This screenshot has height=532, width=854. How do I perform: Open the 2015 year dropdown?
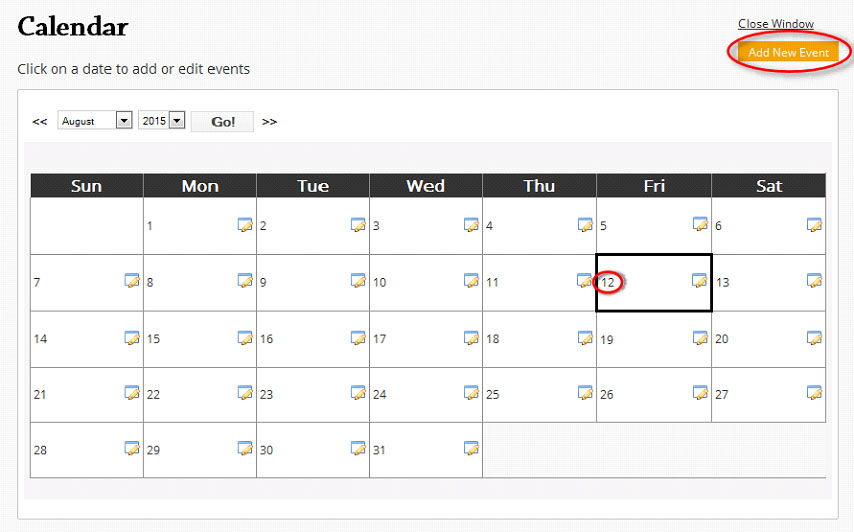162,120
